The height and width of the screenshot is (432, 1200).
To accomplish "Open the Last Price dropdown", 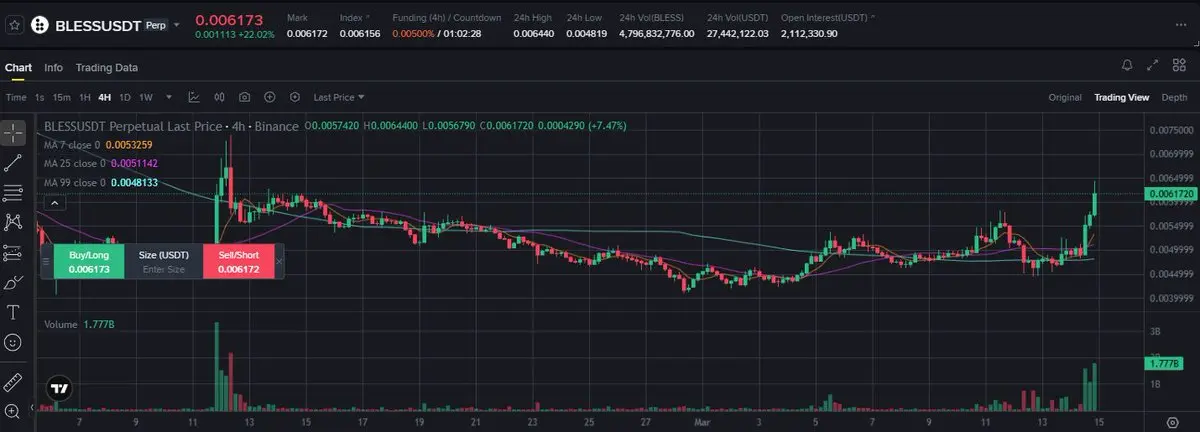I will click(x=339, y=97).
